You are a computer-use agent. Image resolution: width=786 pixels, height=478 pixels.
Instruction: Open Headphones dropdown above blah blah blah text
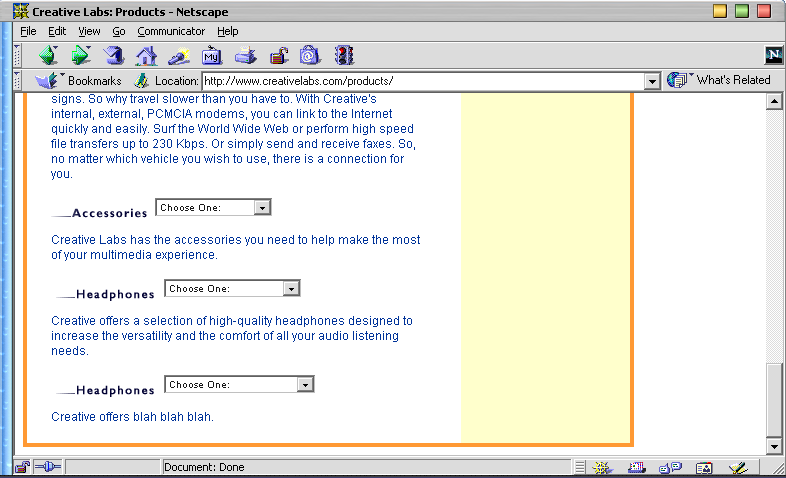pyautogui.click(x=239, y=384)
